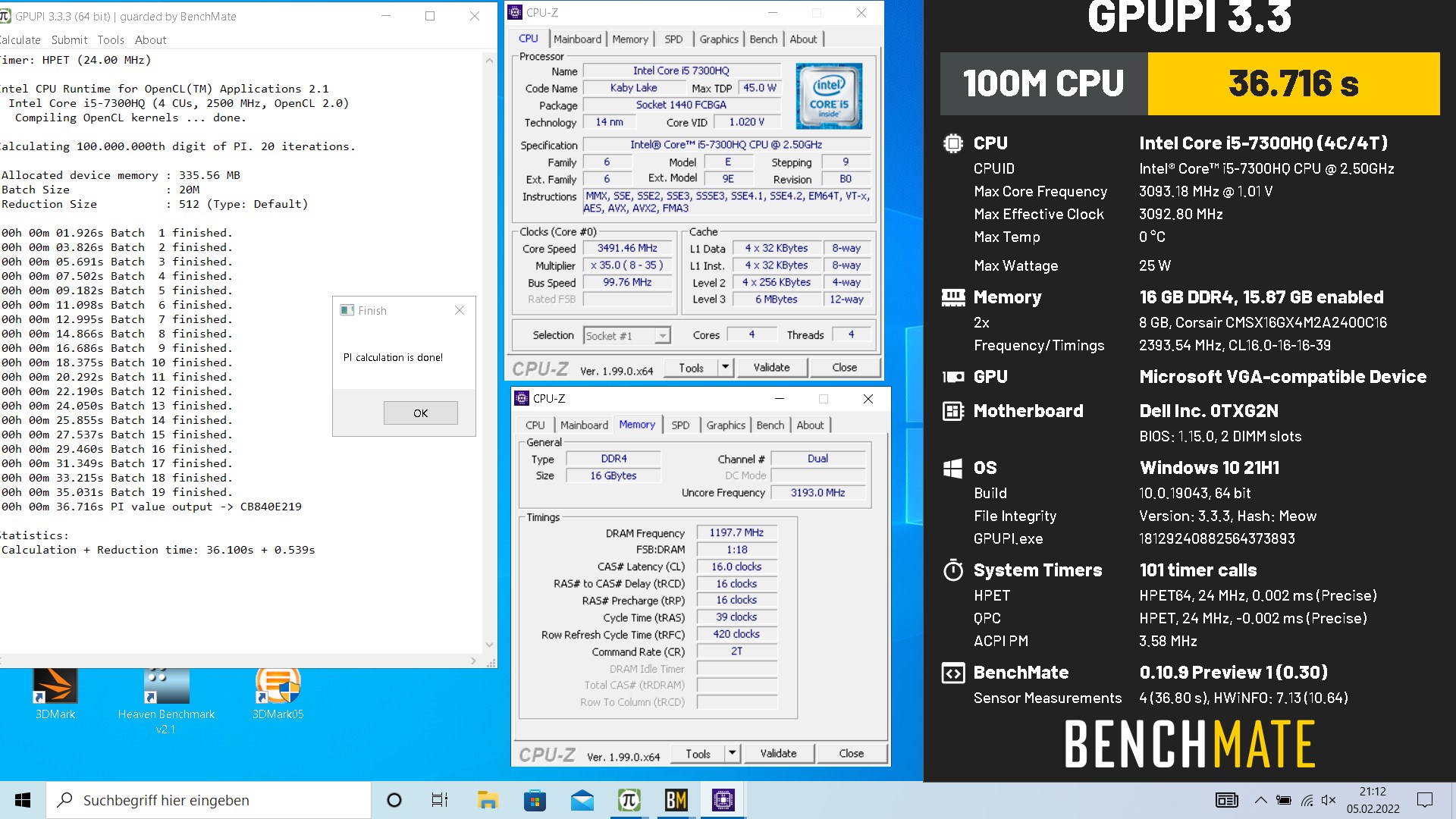Open the notification center icon
Screen dimensions: 1456x819
(1425, 800)
